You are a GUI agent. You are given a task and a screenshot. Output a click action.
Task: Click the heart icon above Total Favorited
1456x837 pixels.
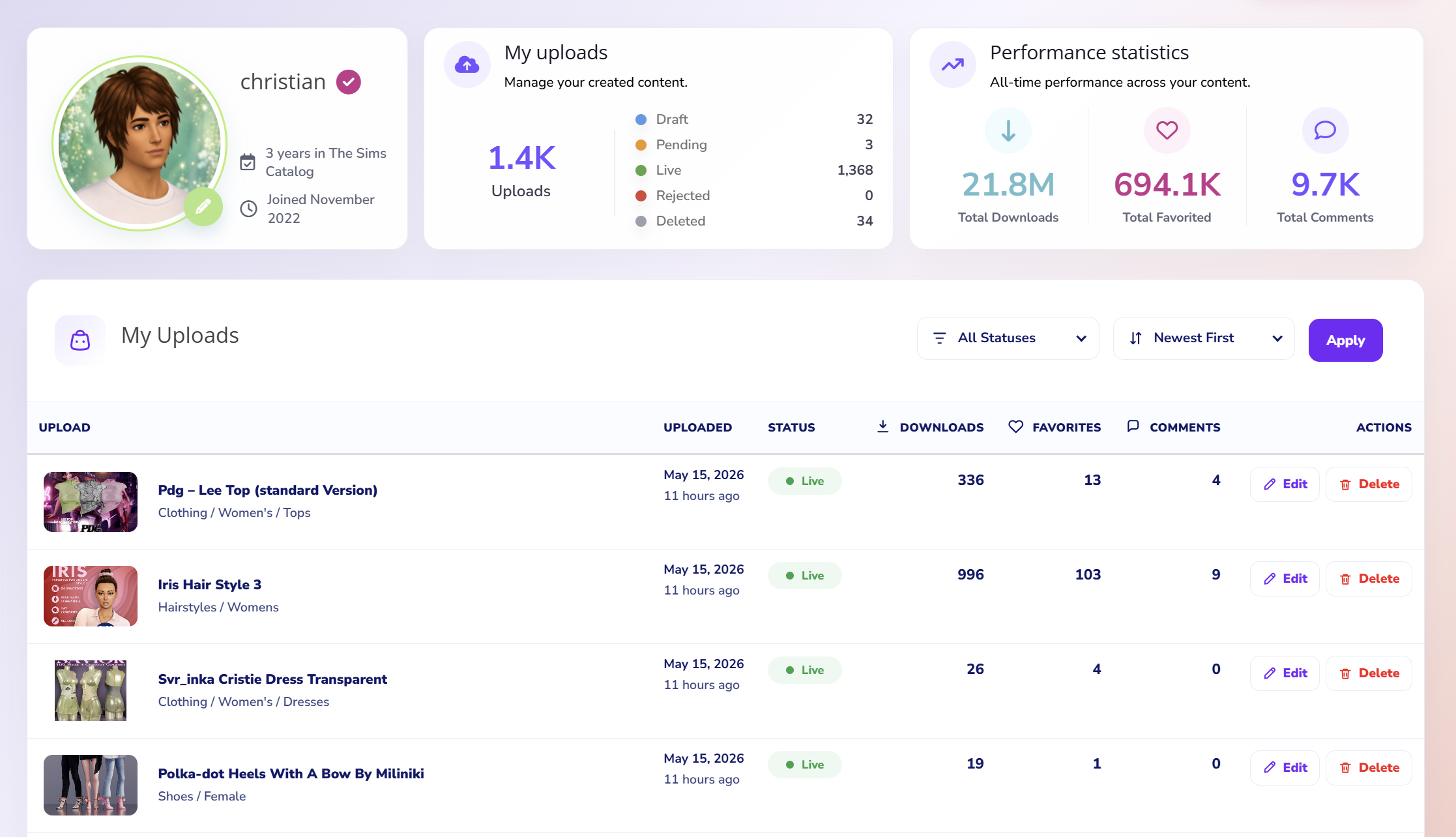(1167, 130)
